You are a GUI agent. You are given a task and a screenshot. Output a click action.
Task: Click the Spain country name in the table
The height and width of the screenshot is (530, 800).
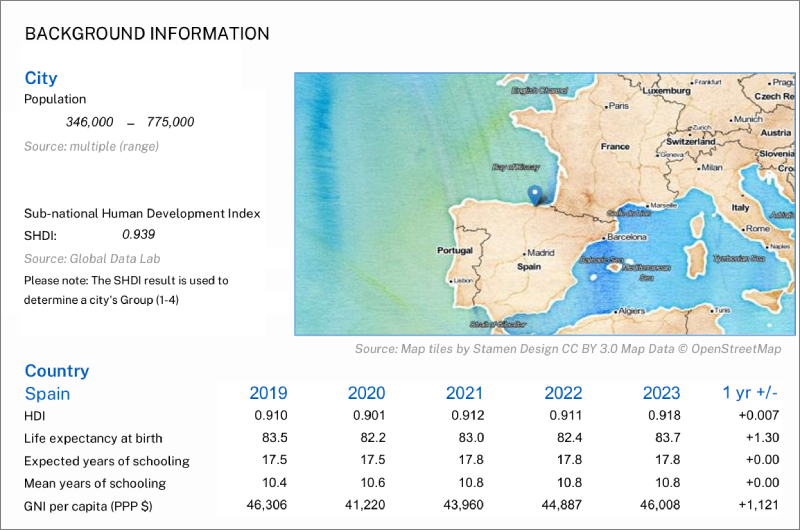(47, 393)
